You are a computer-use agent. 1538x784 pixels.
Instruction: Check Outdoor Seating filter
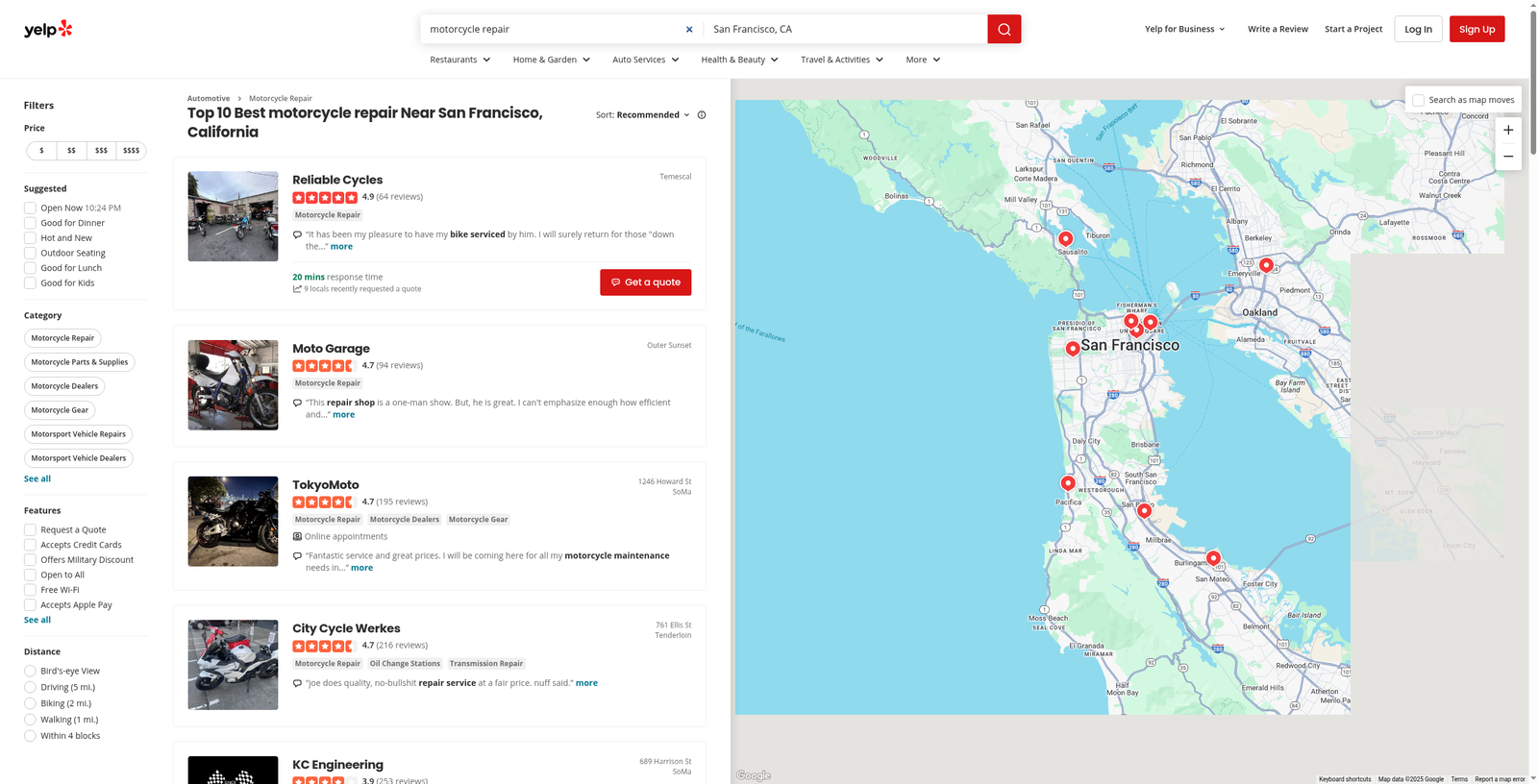30,253
